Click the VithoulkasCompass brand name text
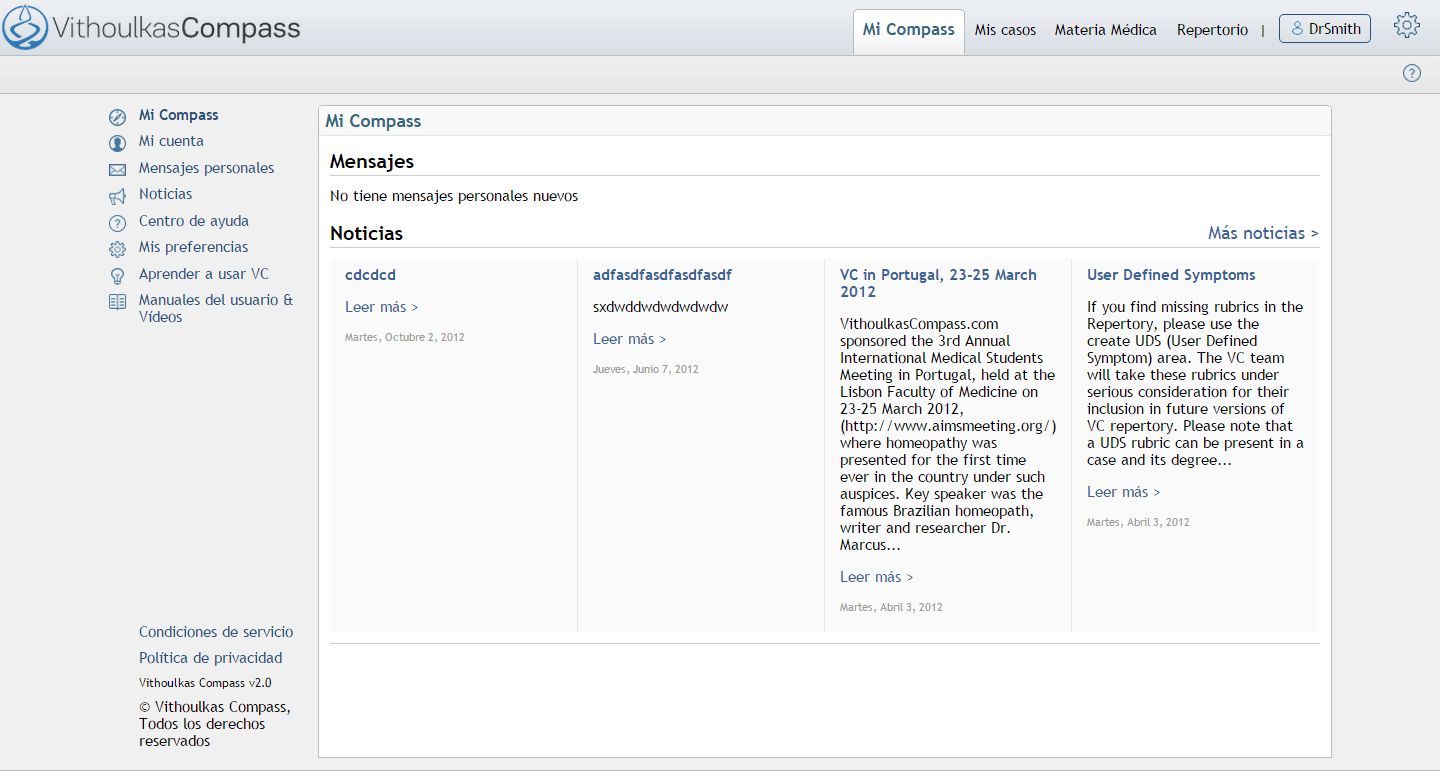1441x771 pixels. pyautogui.click(x=176, y=28)
